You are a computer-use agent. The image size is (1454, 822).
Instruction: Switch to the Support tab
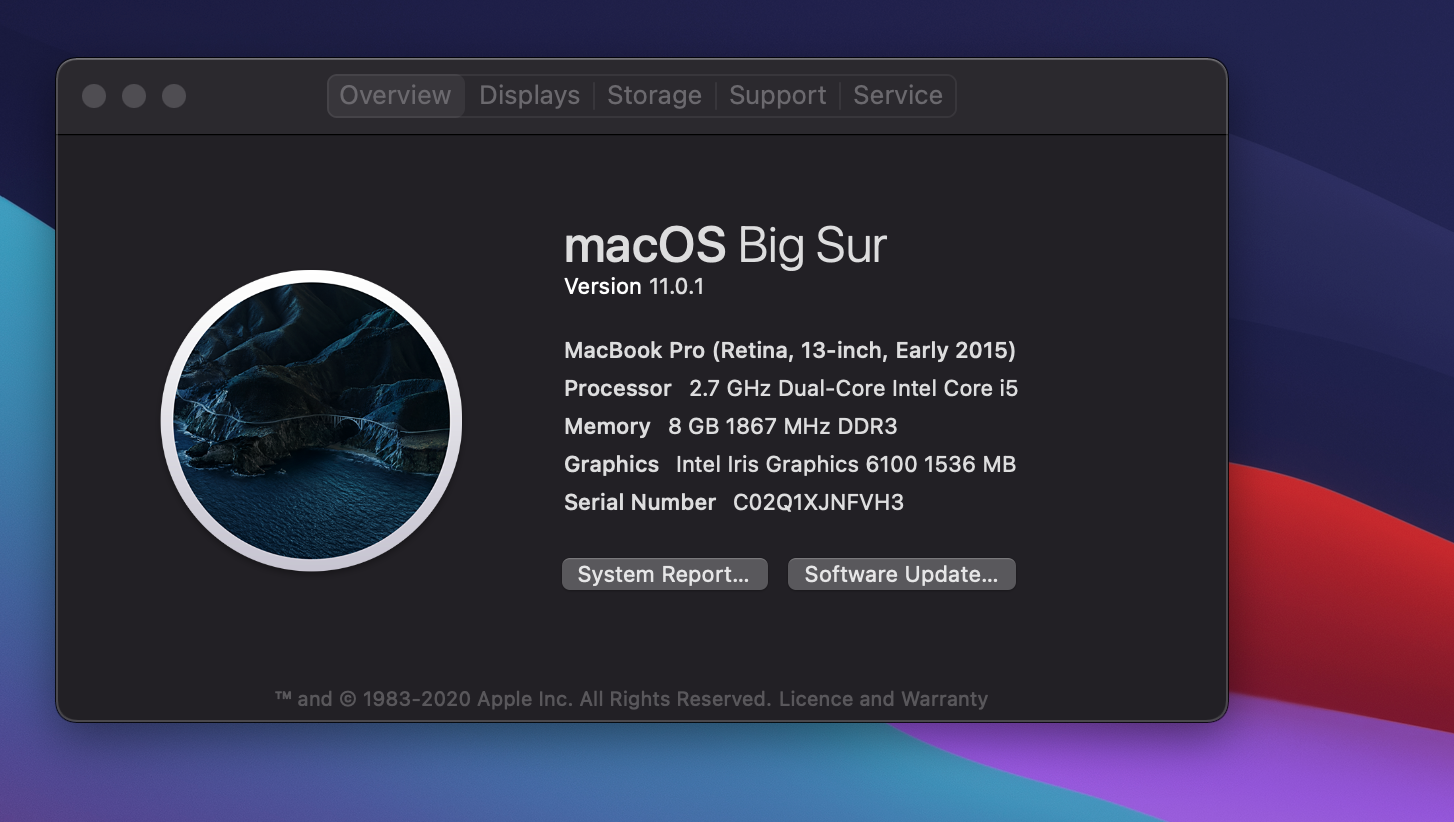tap(777, 95)
